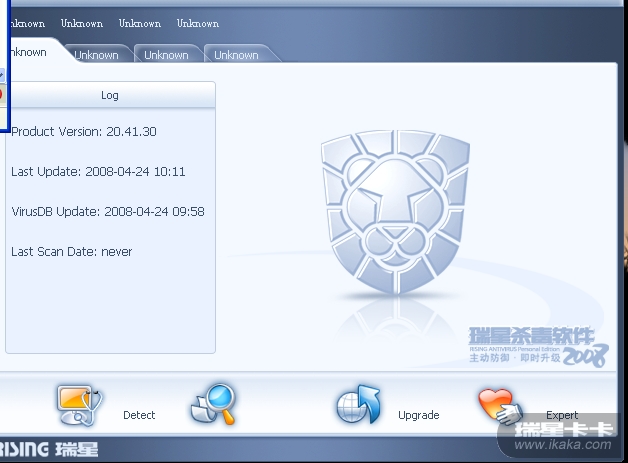
Task: Select the text 'Product Version: 20.41.30'
Action: 84,132
